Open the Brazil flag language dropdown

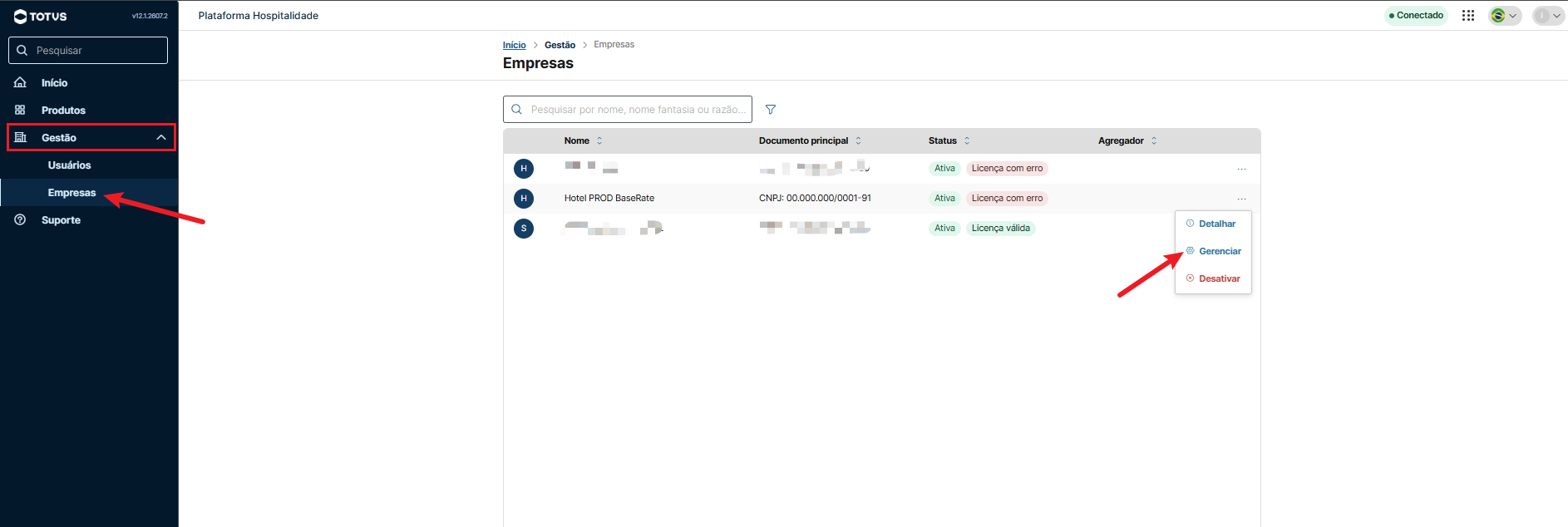1505,15
